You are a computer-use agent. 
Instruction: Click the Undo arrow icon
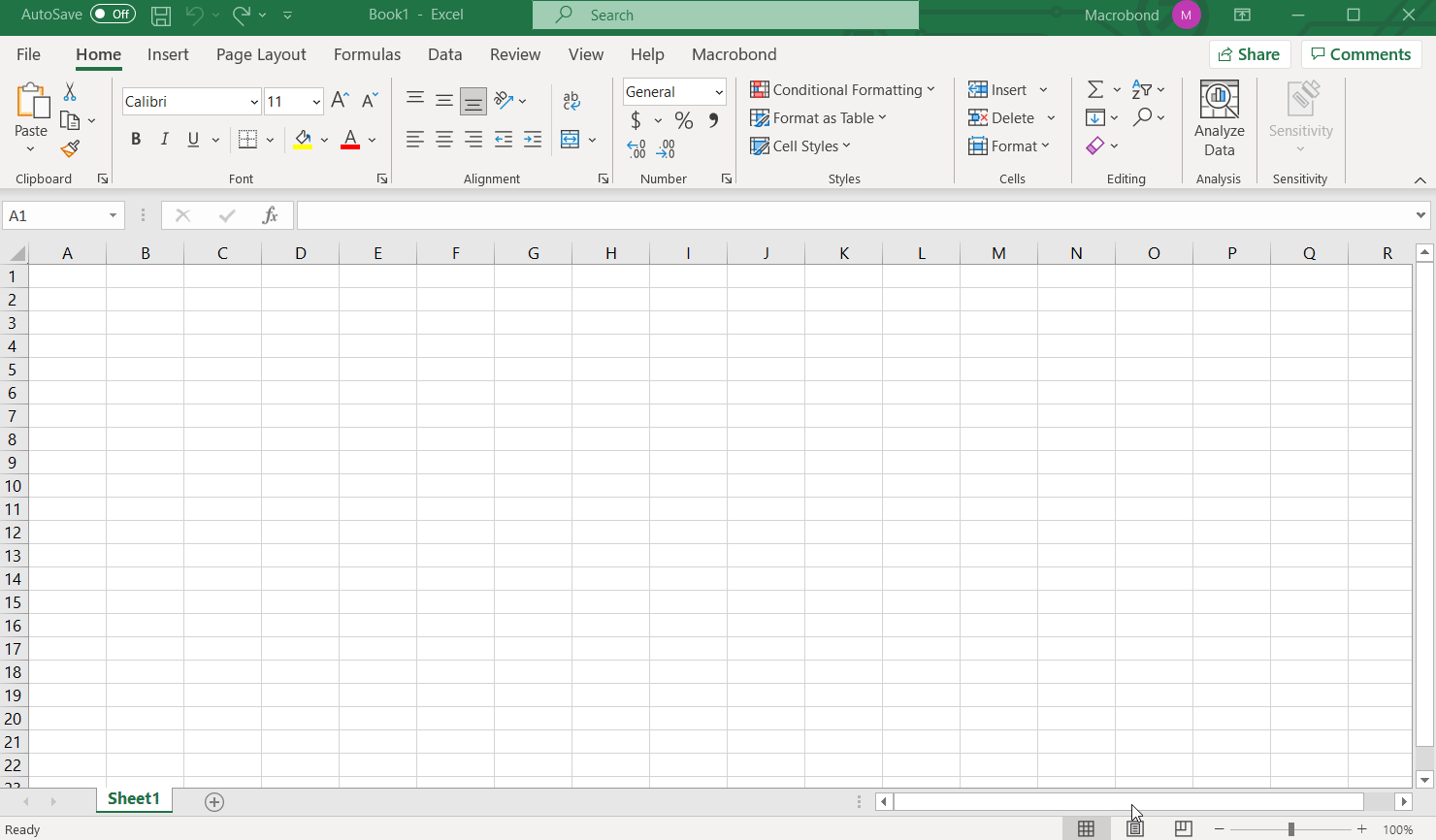coord(195,15)
